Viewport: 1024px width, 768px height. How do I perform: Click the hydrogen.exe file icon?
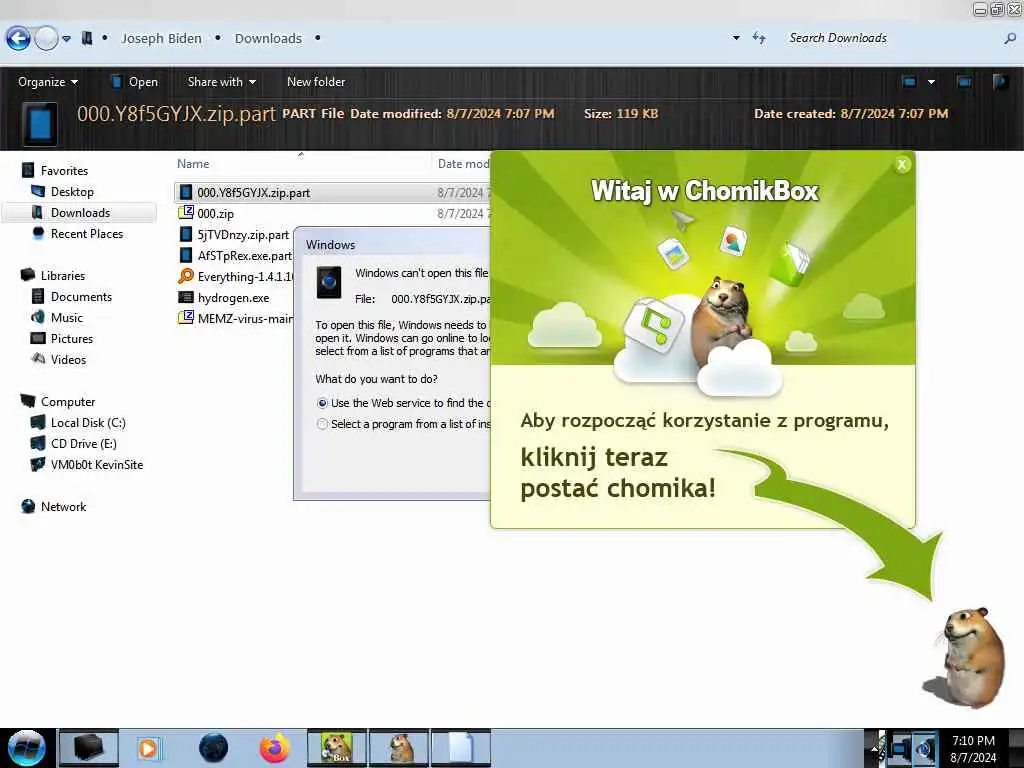click(186, 297)
